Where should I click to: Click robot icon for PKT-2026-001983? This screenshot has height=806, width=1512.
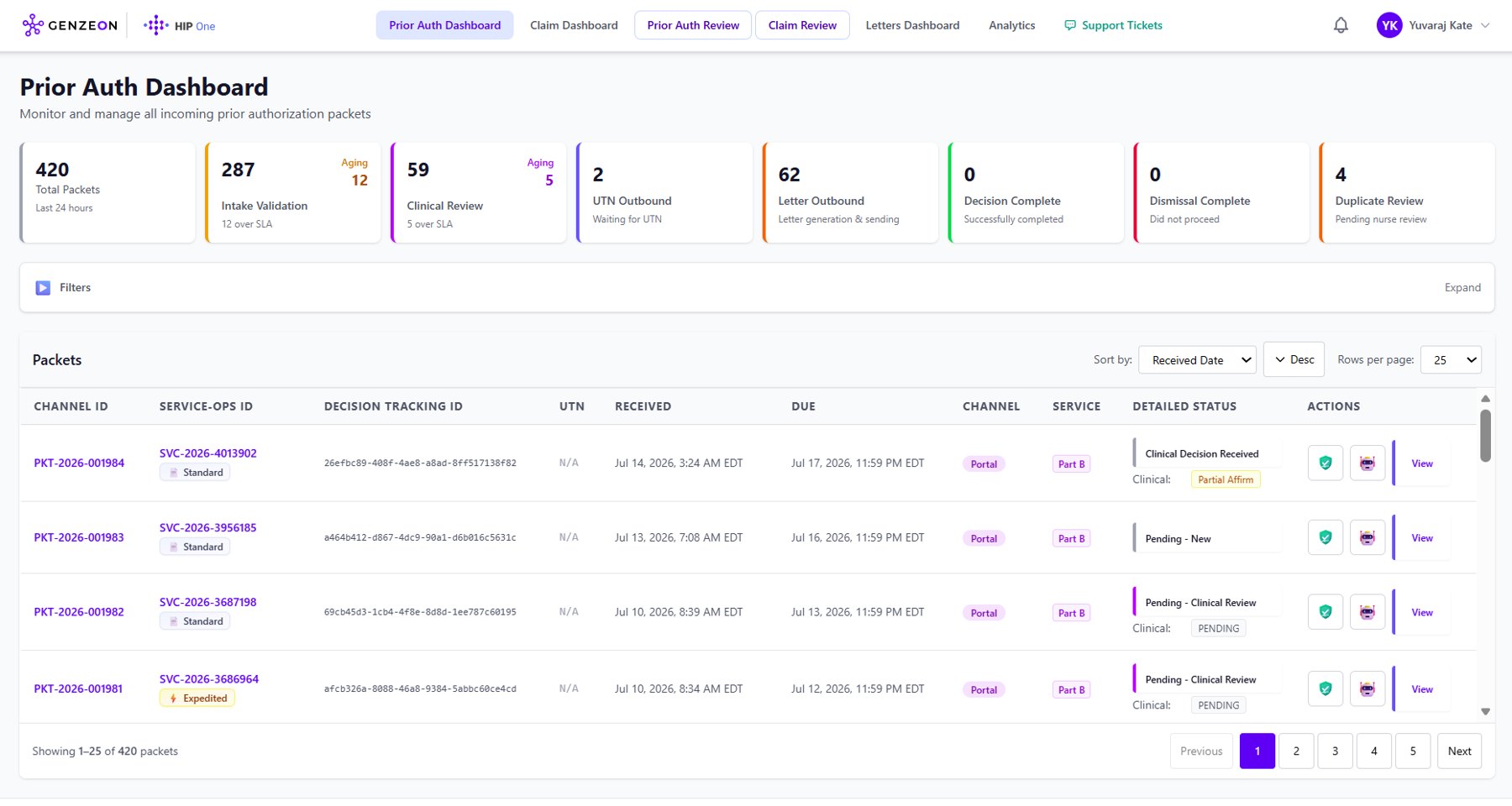(x=1368, y=537)
